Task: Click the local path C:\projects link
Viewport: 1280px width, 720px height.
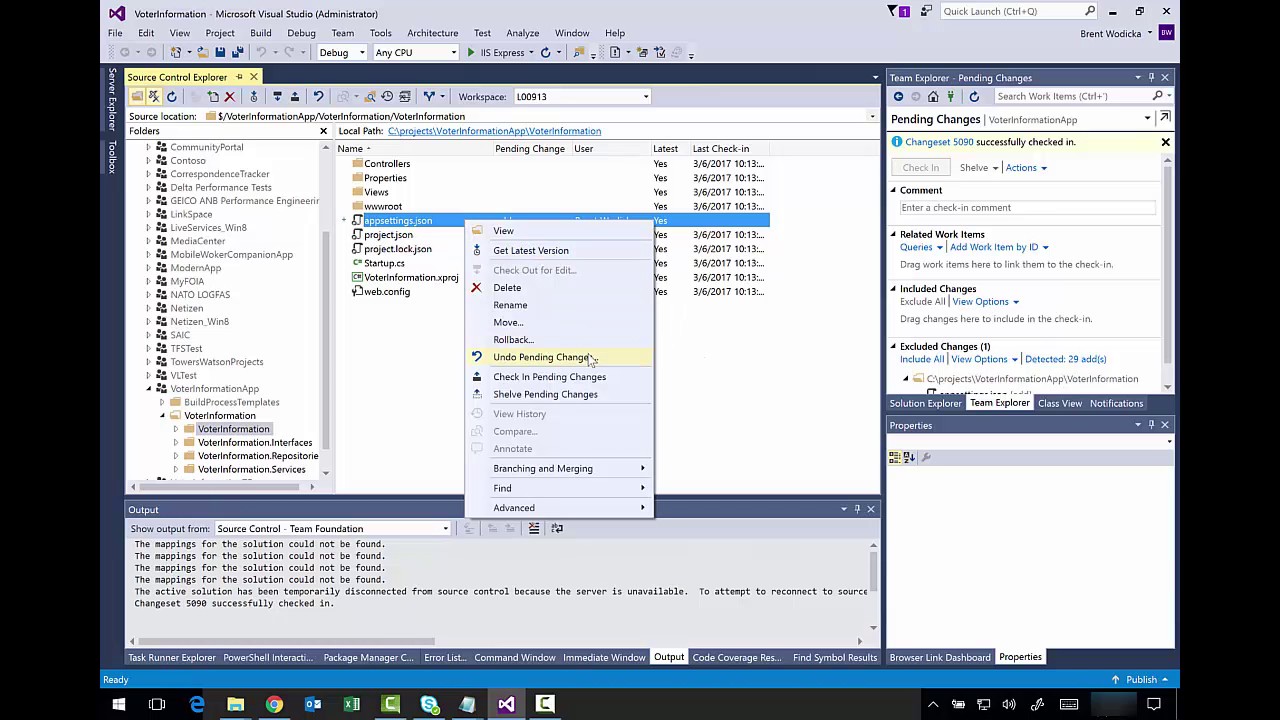Action: pyautogui.click(x=494, y=131)
